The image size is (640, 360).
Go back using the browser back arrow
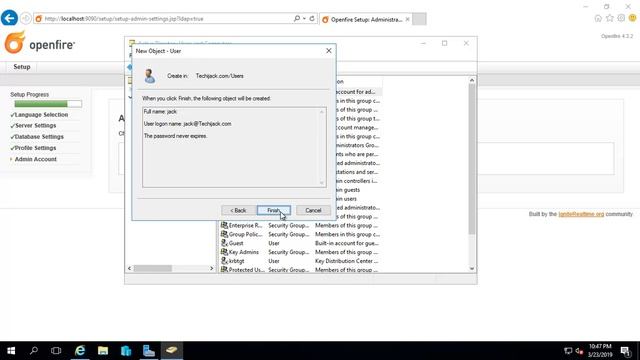tap(9, 18)
